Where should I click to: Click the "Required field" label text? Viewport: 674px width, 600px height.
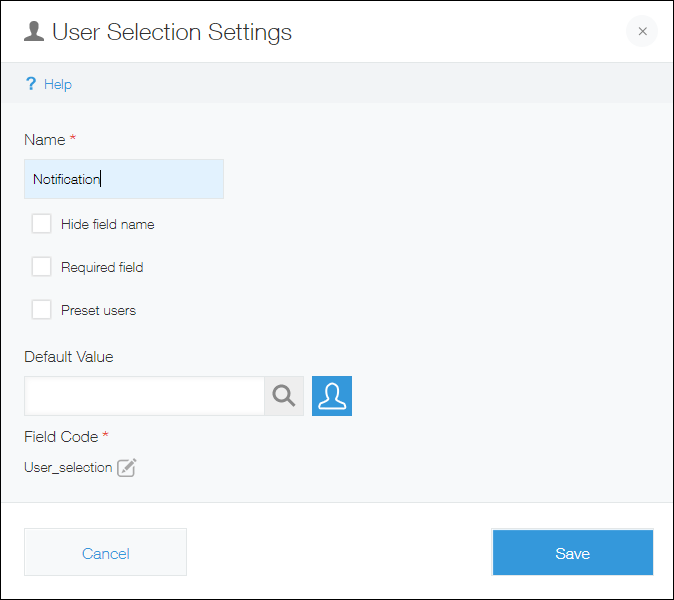point(102,267)
